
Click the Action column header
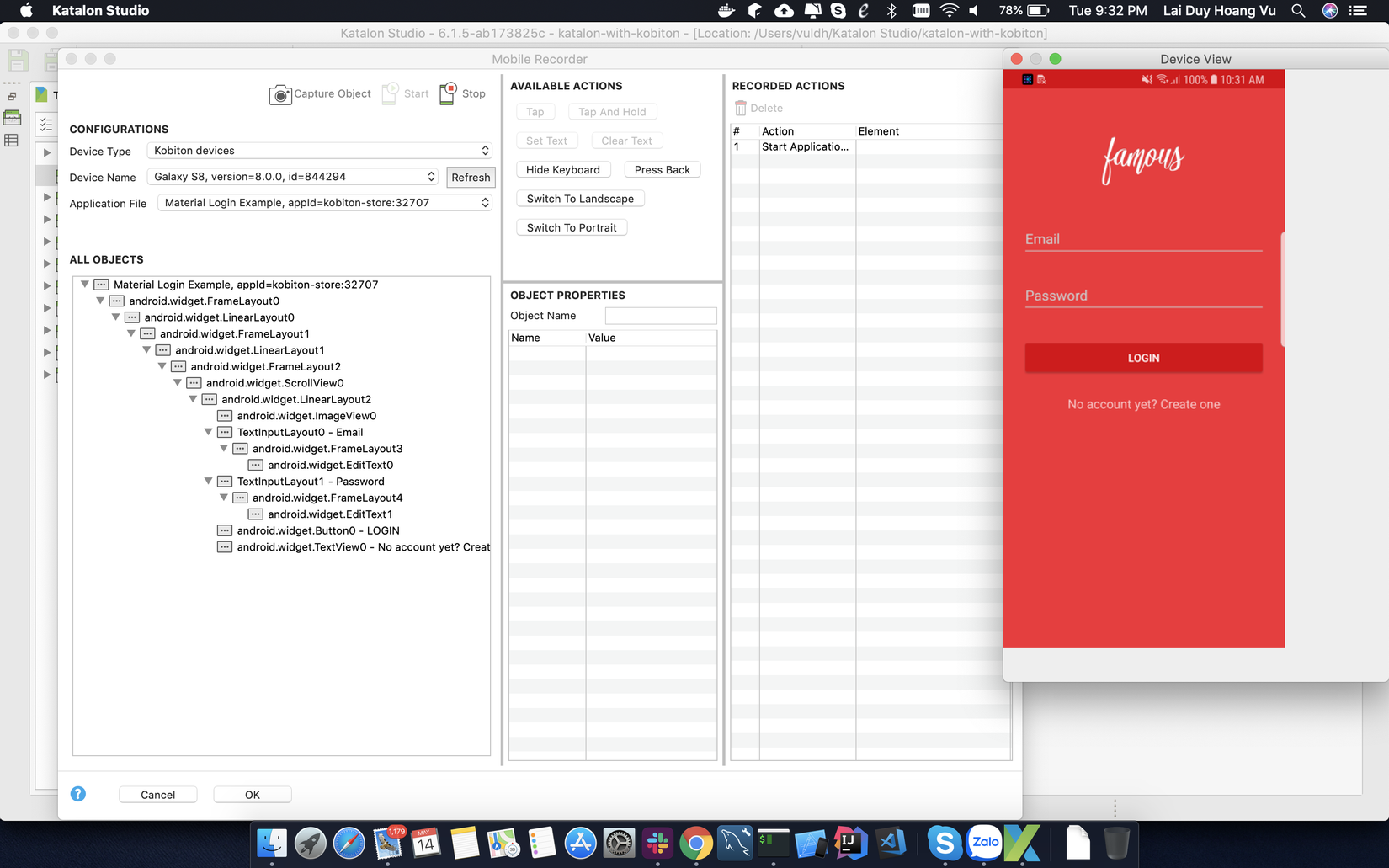tap(807, 131)
